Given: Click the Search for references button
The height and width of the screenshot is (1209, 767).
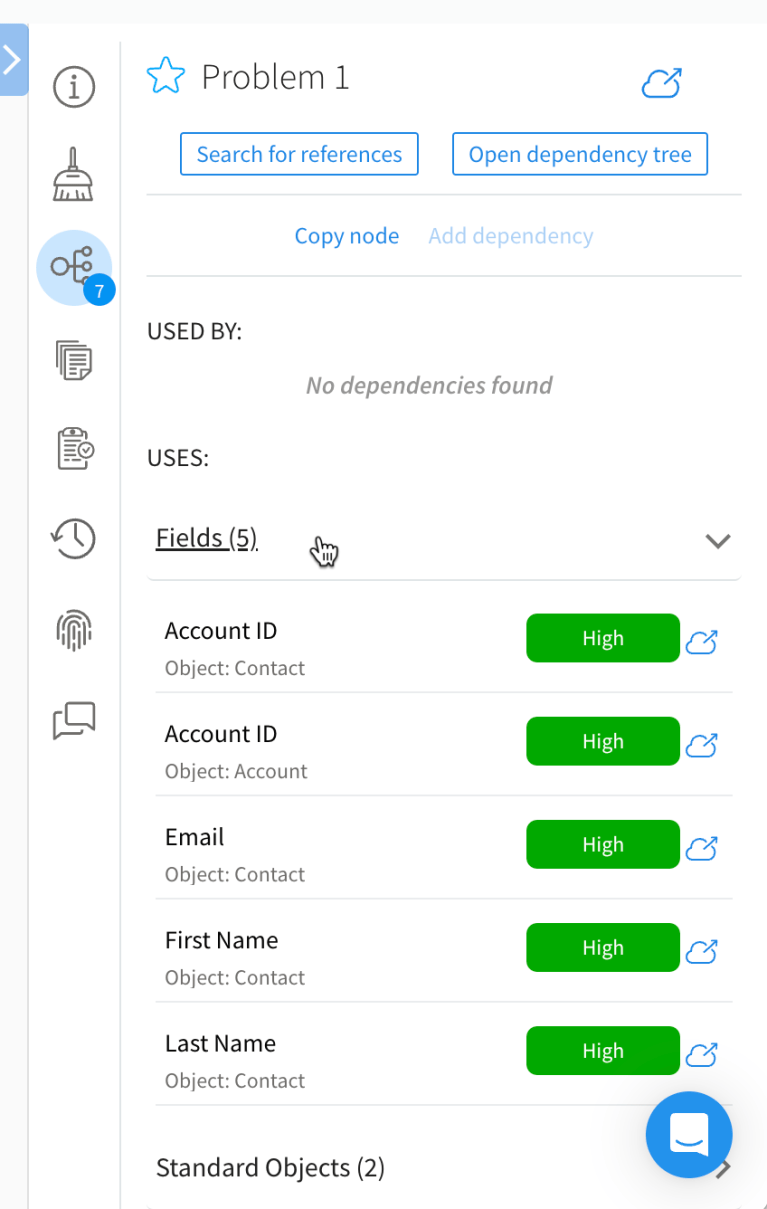Looking at the screenshot, I should pyautogui.click(x=299, y=154).
